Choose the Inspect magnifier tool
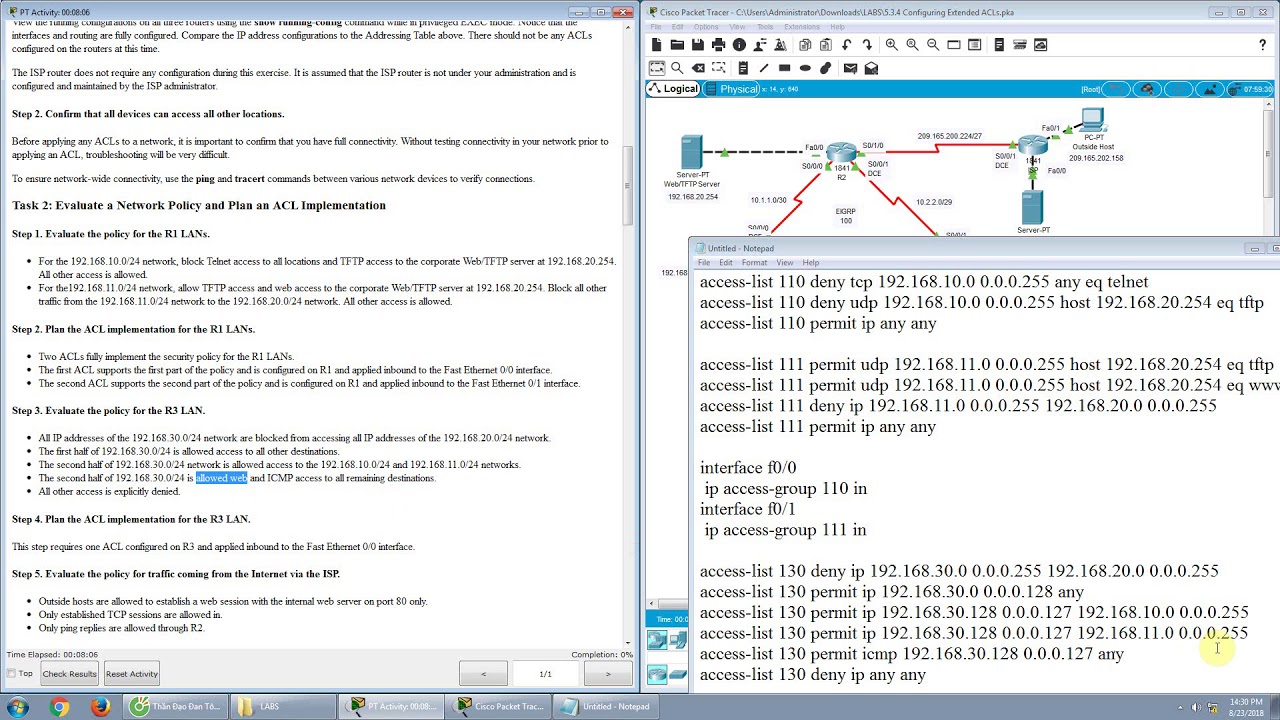 (677, 68)
